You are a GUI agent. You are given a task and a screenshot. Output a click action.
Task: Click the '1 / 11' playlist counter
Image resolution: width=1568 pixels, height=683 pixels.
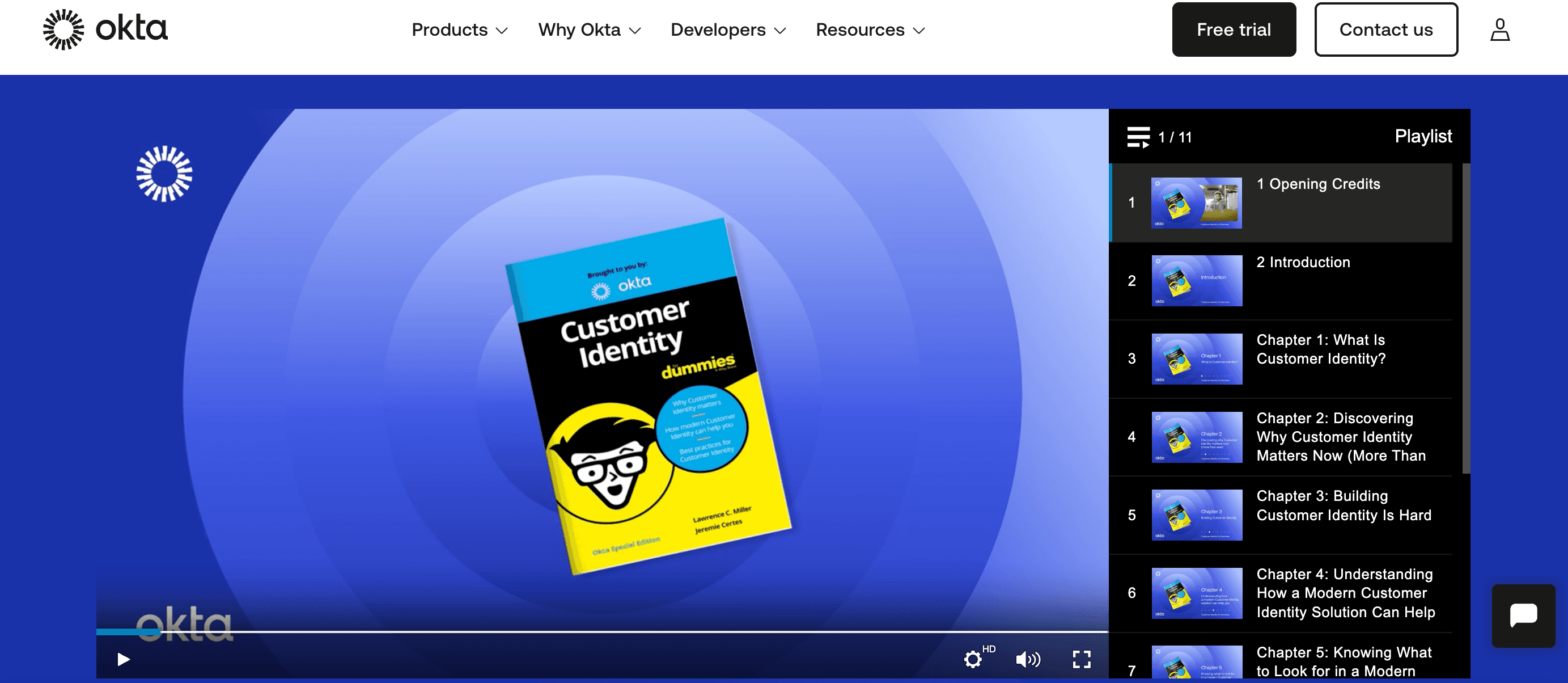1174,137
